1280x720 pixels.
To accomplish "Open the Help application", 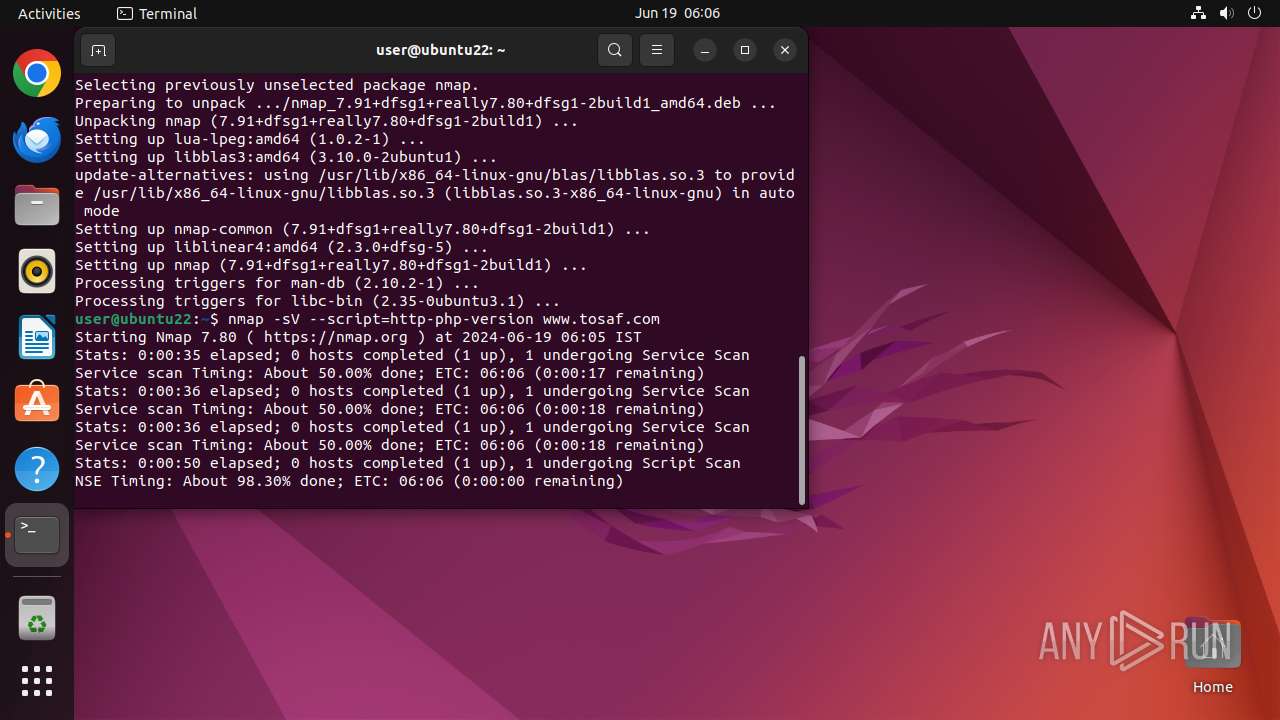I will click(x=37, y=469).
